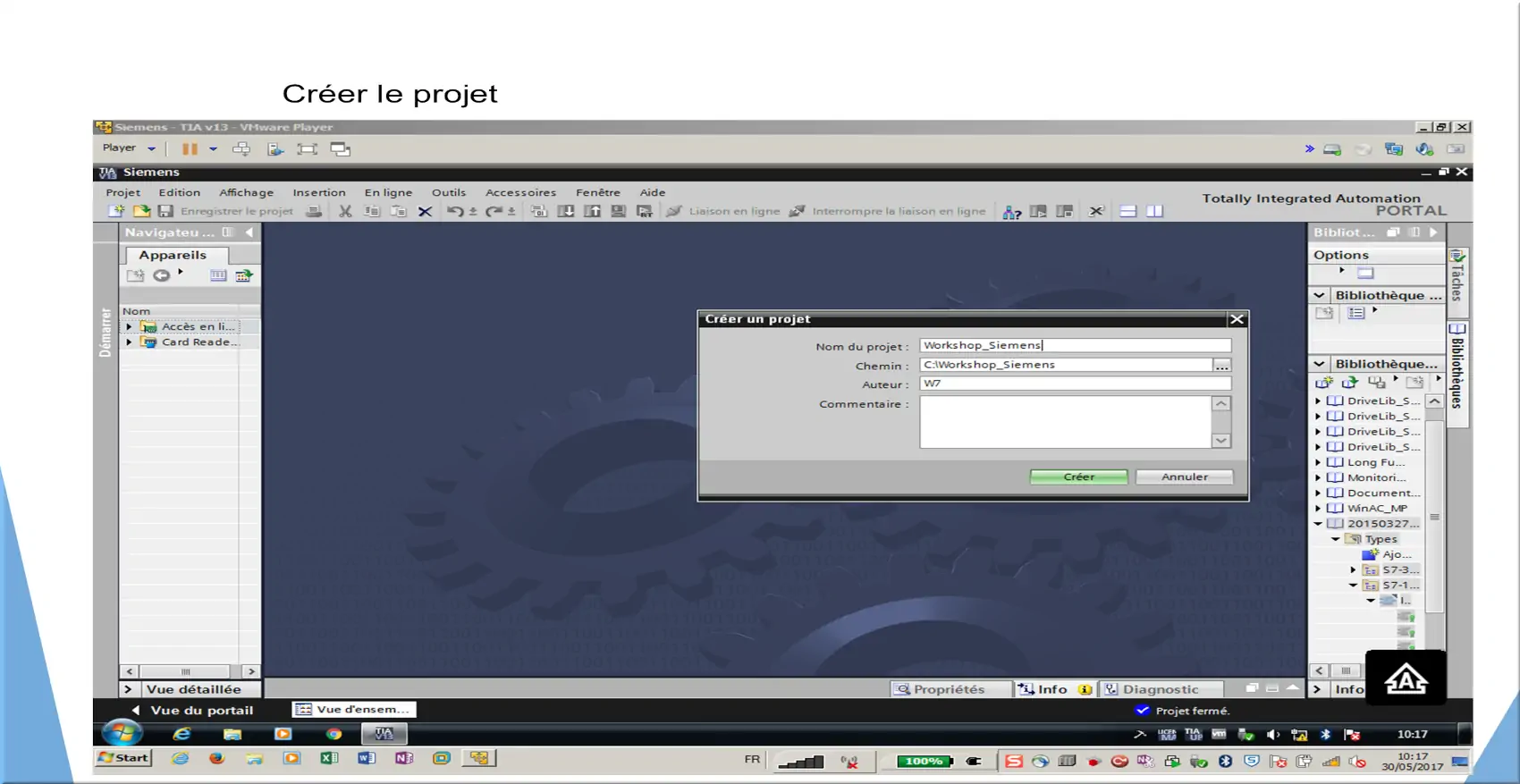Click comment box scroll down arrow

pyautogui.click(x=1221, y=440)
